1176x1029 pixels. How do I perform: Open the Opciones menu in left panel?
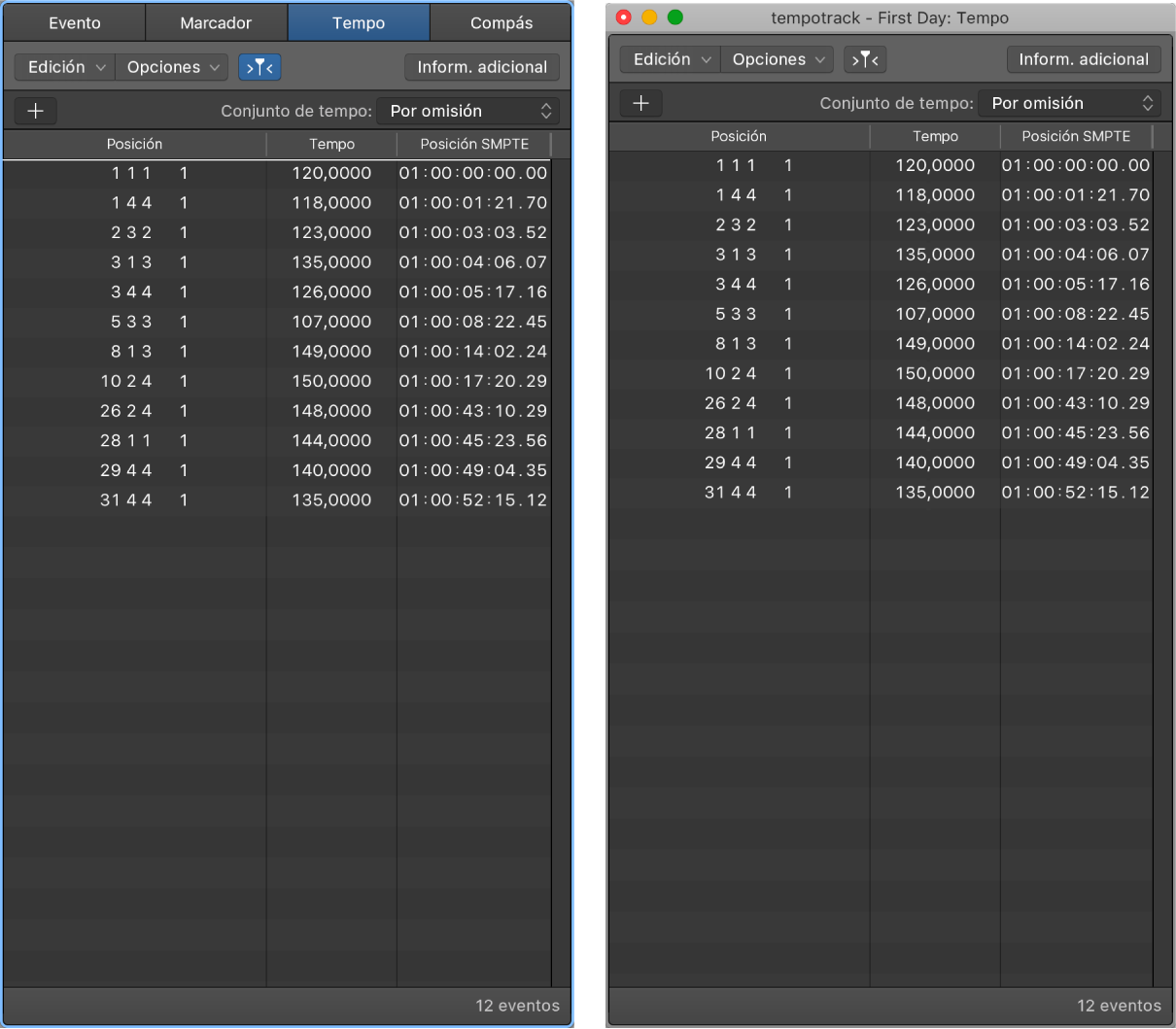click(x=172, y=67)
